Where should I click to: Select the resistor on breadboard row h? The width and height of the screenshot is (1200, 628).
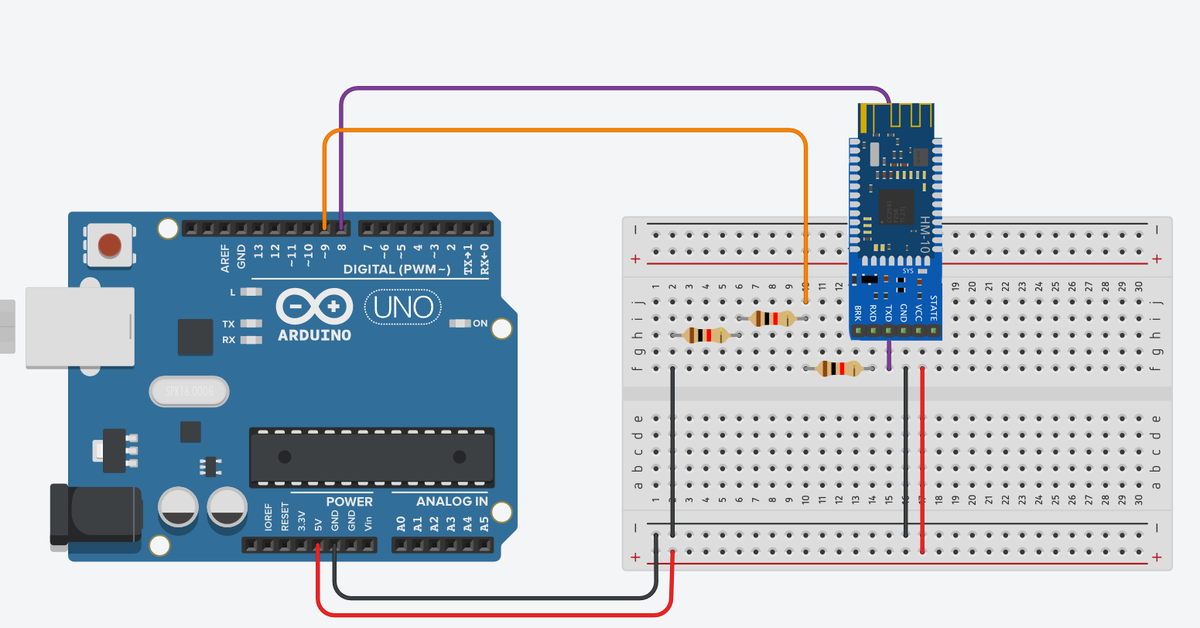[x=705, y=336]
